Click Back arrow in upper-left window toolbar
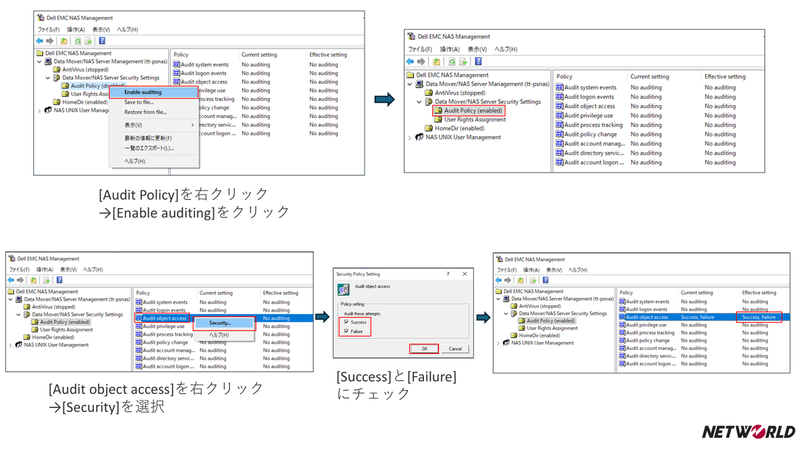800x450 pixels. tap(40, 41)
